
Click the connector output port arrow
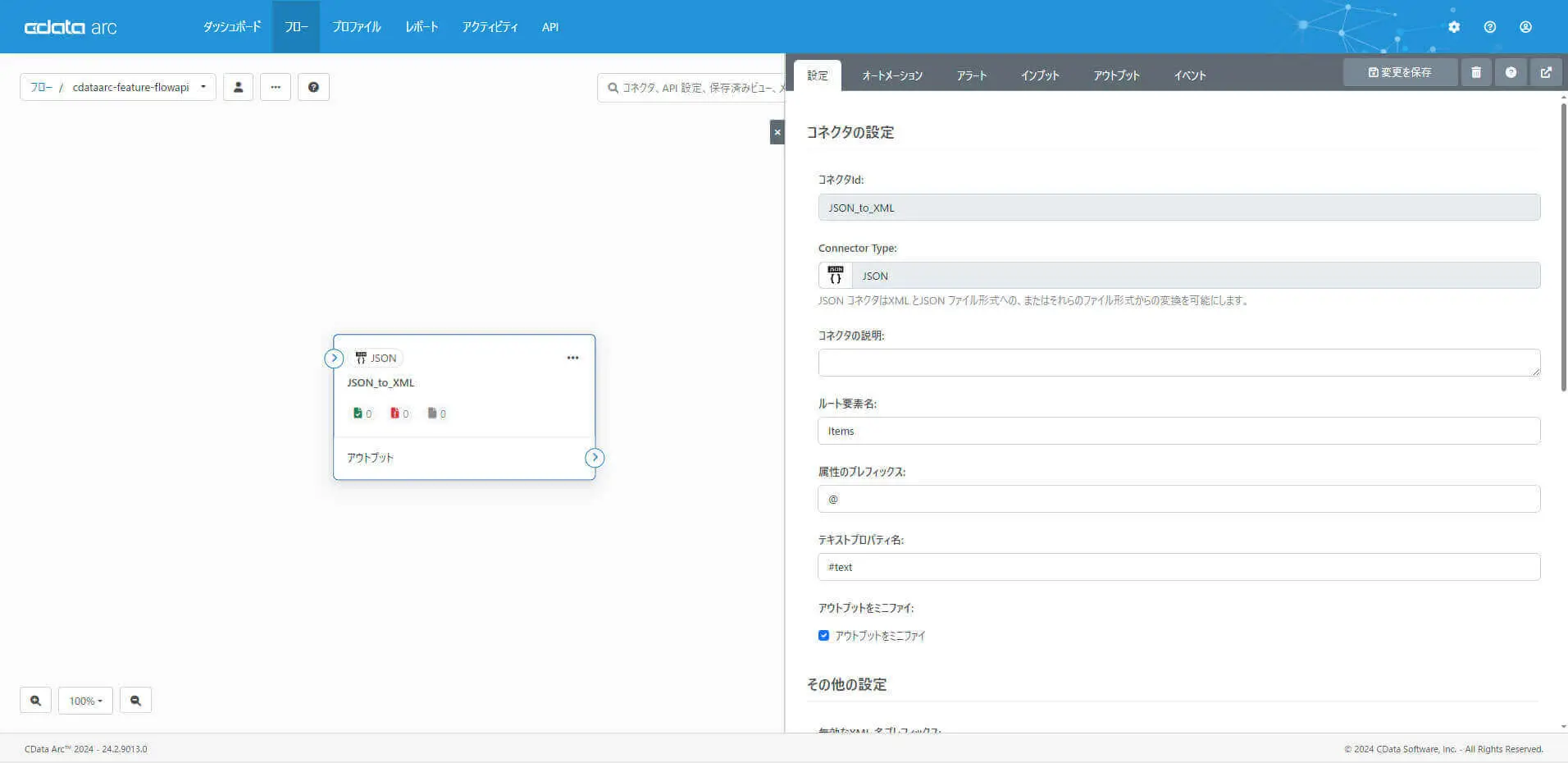click(x=595, y=458)
